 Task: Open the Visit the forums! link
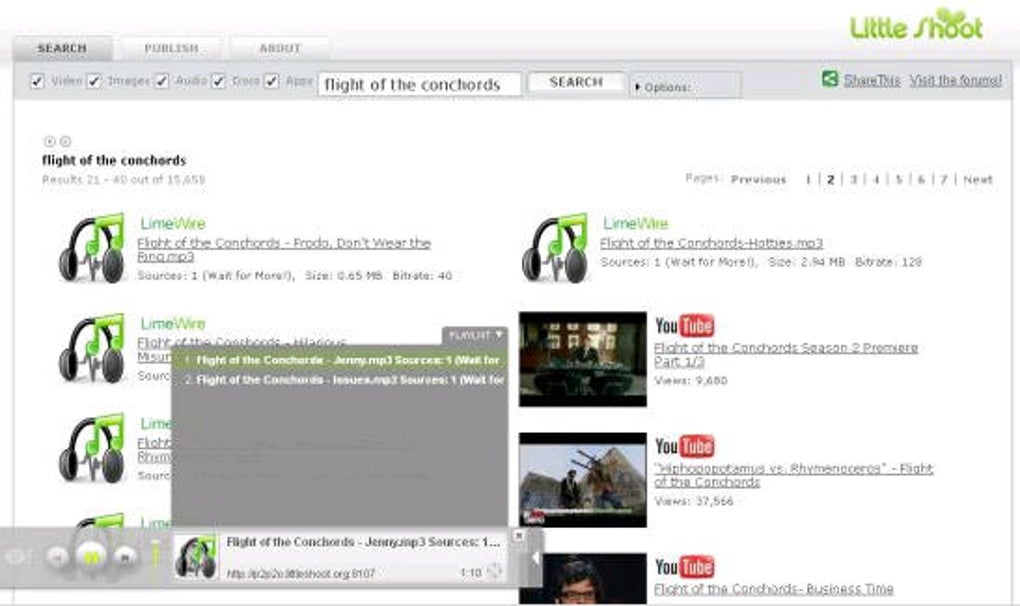point(955,80)
